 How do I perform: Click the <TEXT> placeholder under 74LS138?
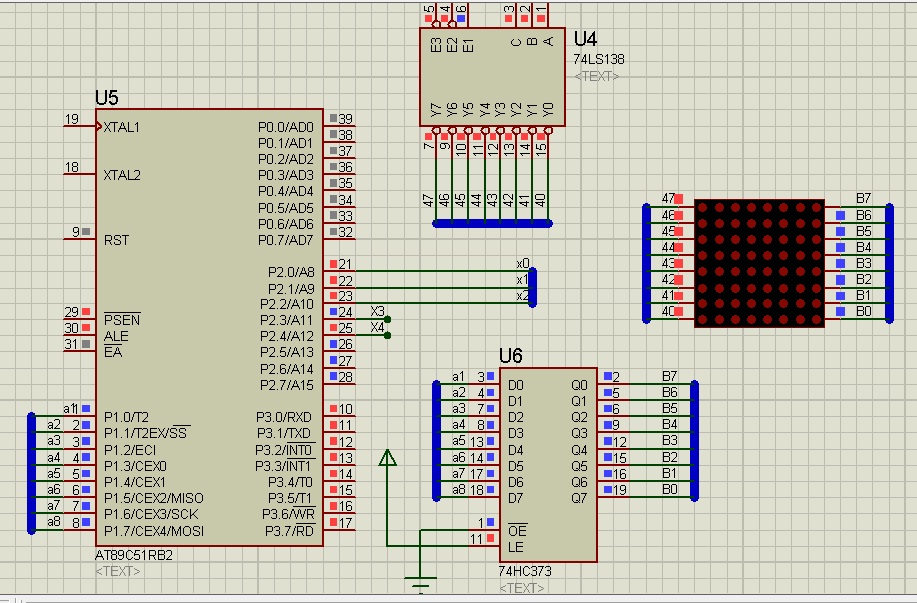(x=597, y=76)
